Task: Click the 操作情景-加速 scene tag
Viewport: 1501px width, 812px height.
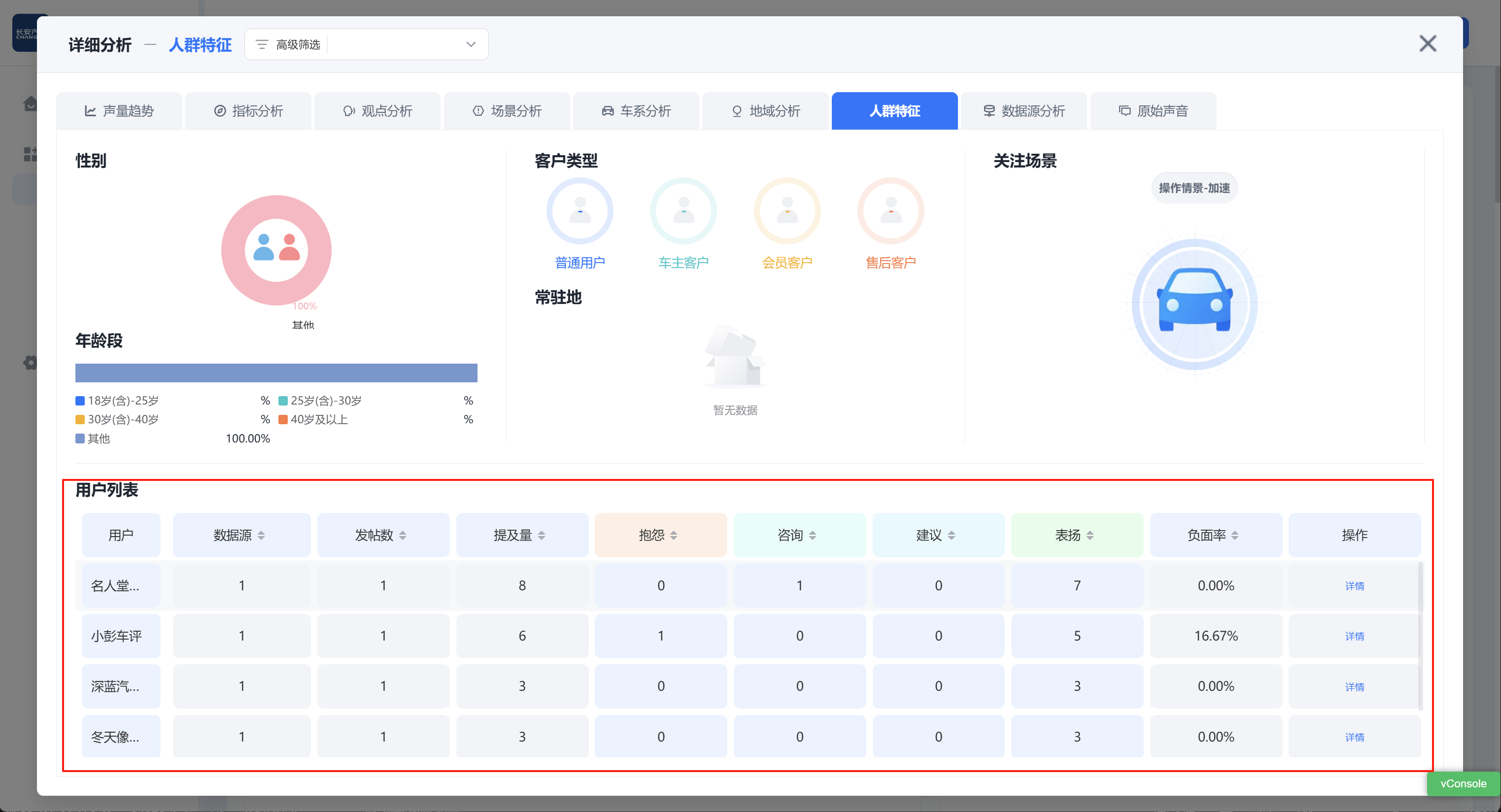Action: [1194, 188]
